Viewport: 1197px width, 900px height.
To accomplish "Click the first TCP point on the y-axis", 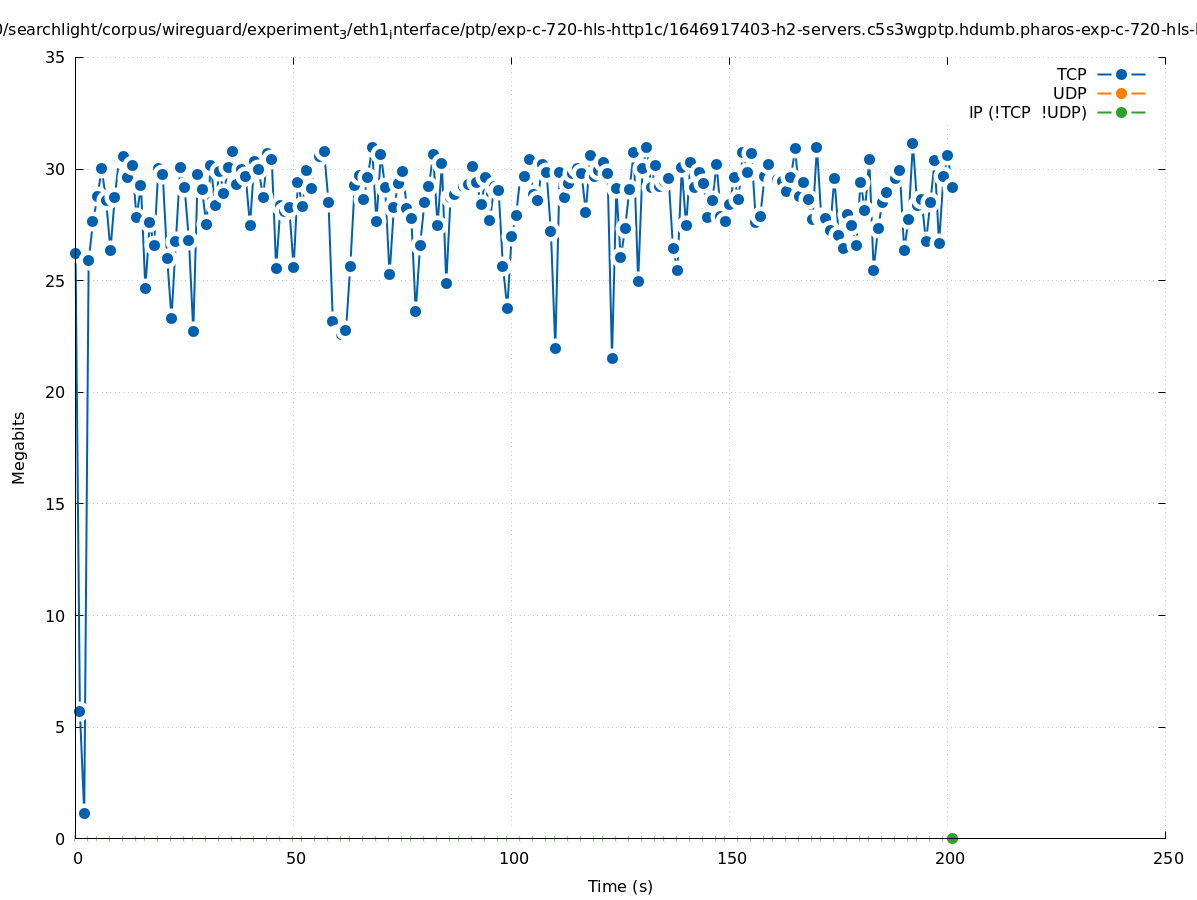I will click(x=75, y=253).
